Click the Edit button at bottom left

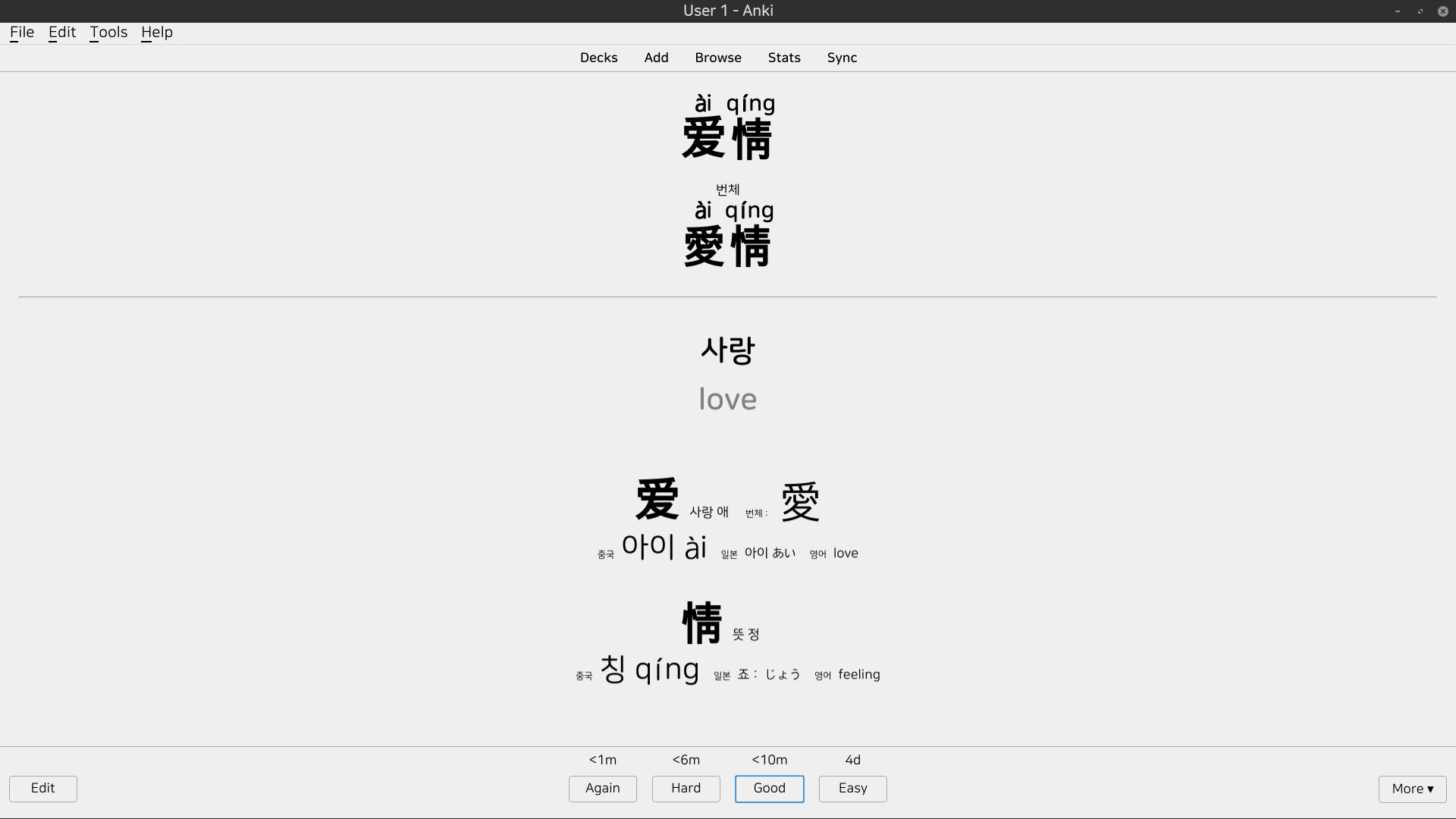click(x=43, y=789)
